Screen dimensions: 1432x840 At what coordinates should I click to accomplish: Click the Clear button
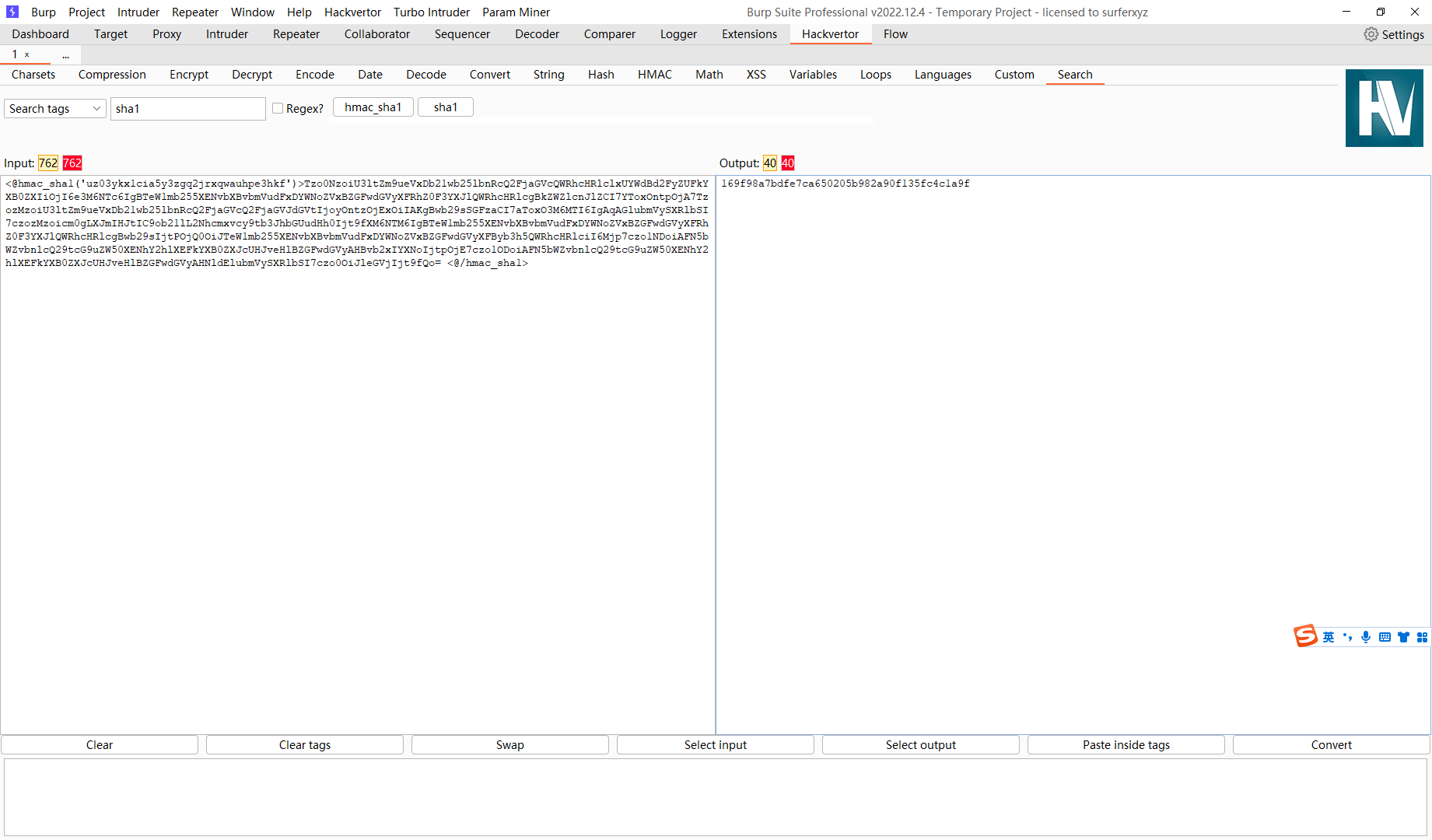pyautogui.click(x=100, y=745)
